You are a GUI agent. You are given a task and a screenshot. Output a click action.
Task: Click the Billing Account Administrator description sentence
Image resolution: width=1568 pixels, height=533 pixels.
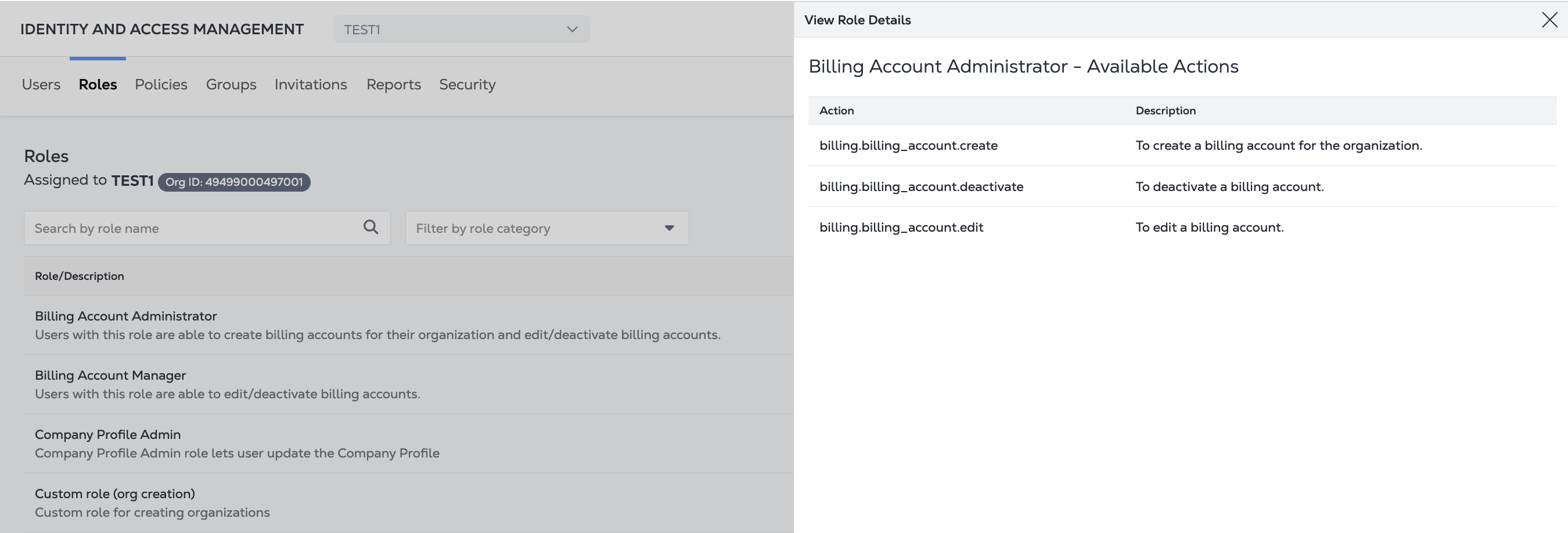point(377,335)
